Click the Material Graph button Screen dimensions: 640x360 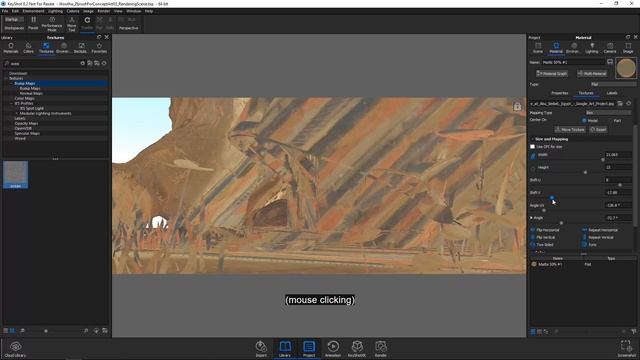point(551,74)
